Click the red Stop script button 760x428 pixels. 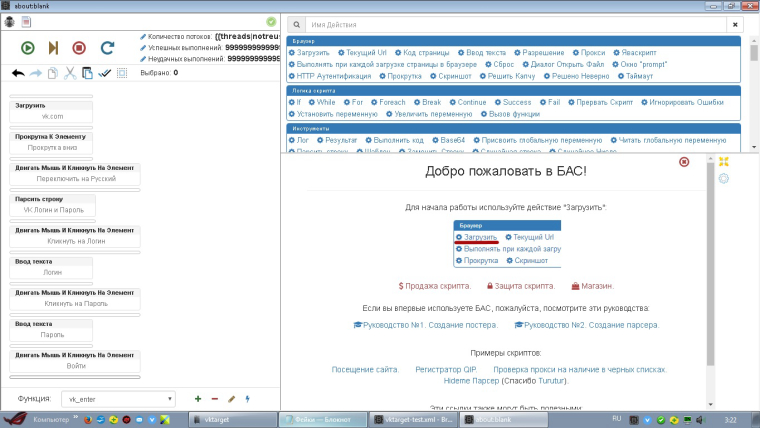tap(79, 47)
